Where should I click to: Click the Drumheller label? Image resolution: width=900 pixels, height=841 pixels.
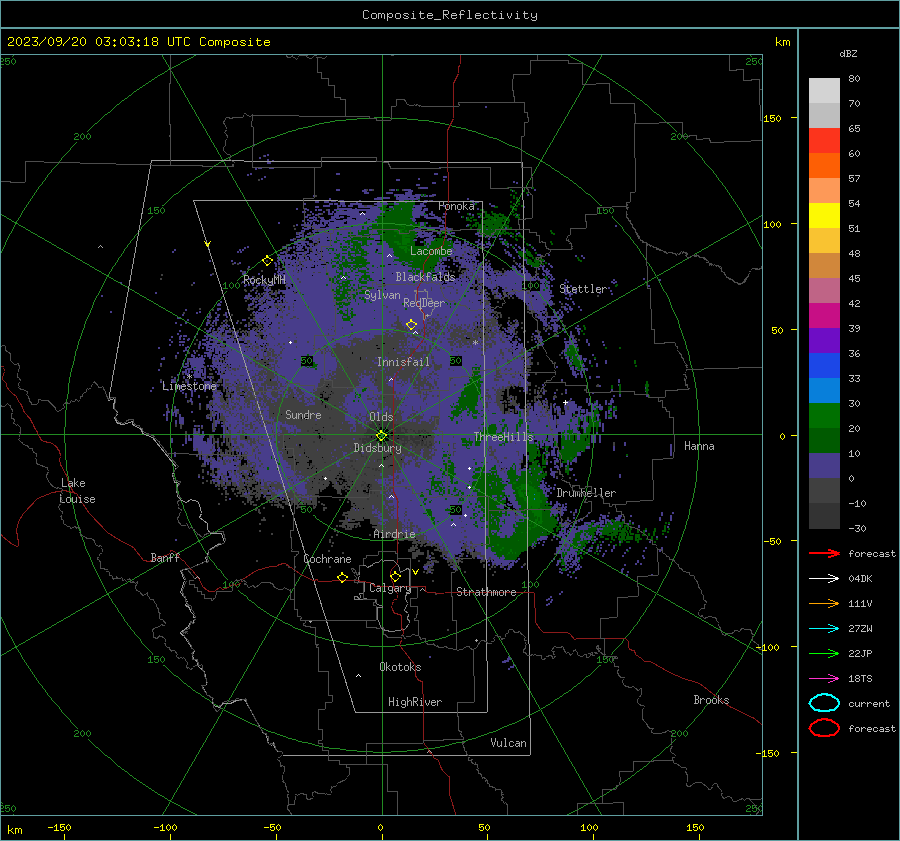tap(586, 493)
